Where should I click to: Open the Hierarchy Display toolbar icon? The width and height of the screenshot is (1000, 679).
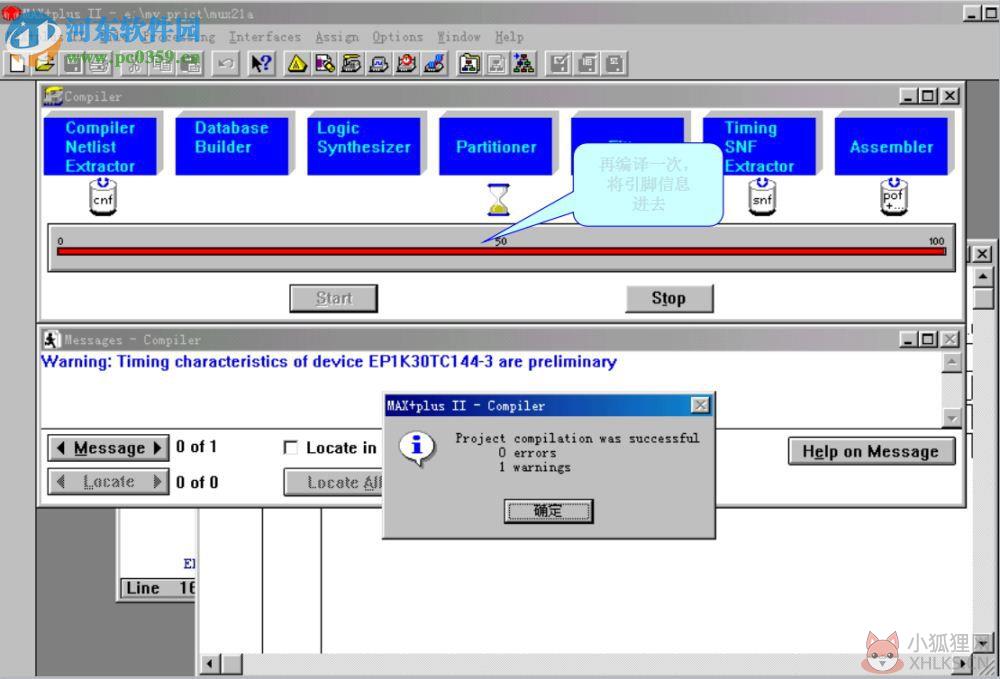point(297,63)
